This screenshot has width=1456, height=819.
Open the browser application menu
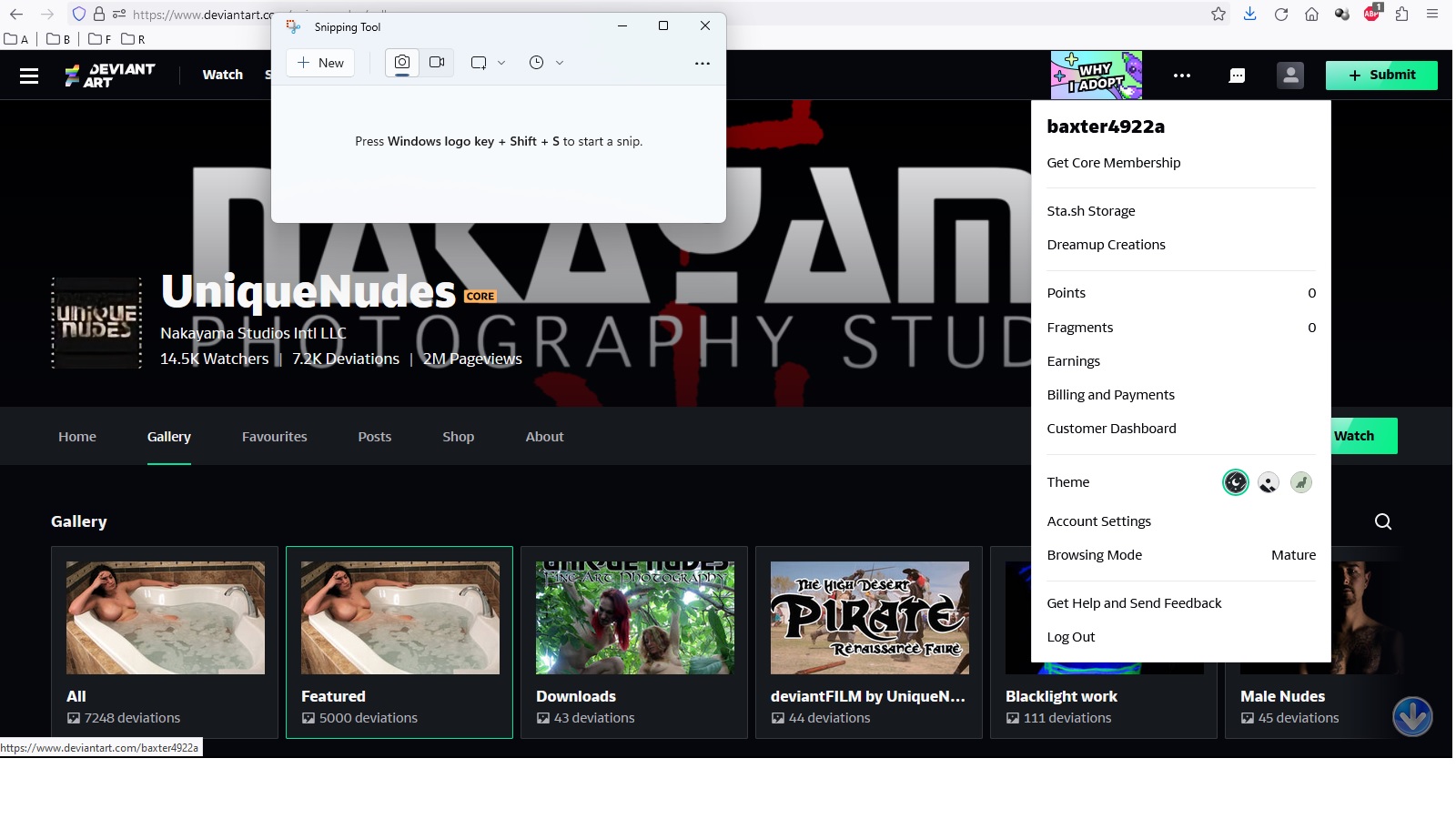pyautogui.click(x=1432, y=14)
